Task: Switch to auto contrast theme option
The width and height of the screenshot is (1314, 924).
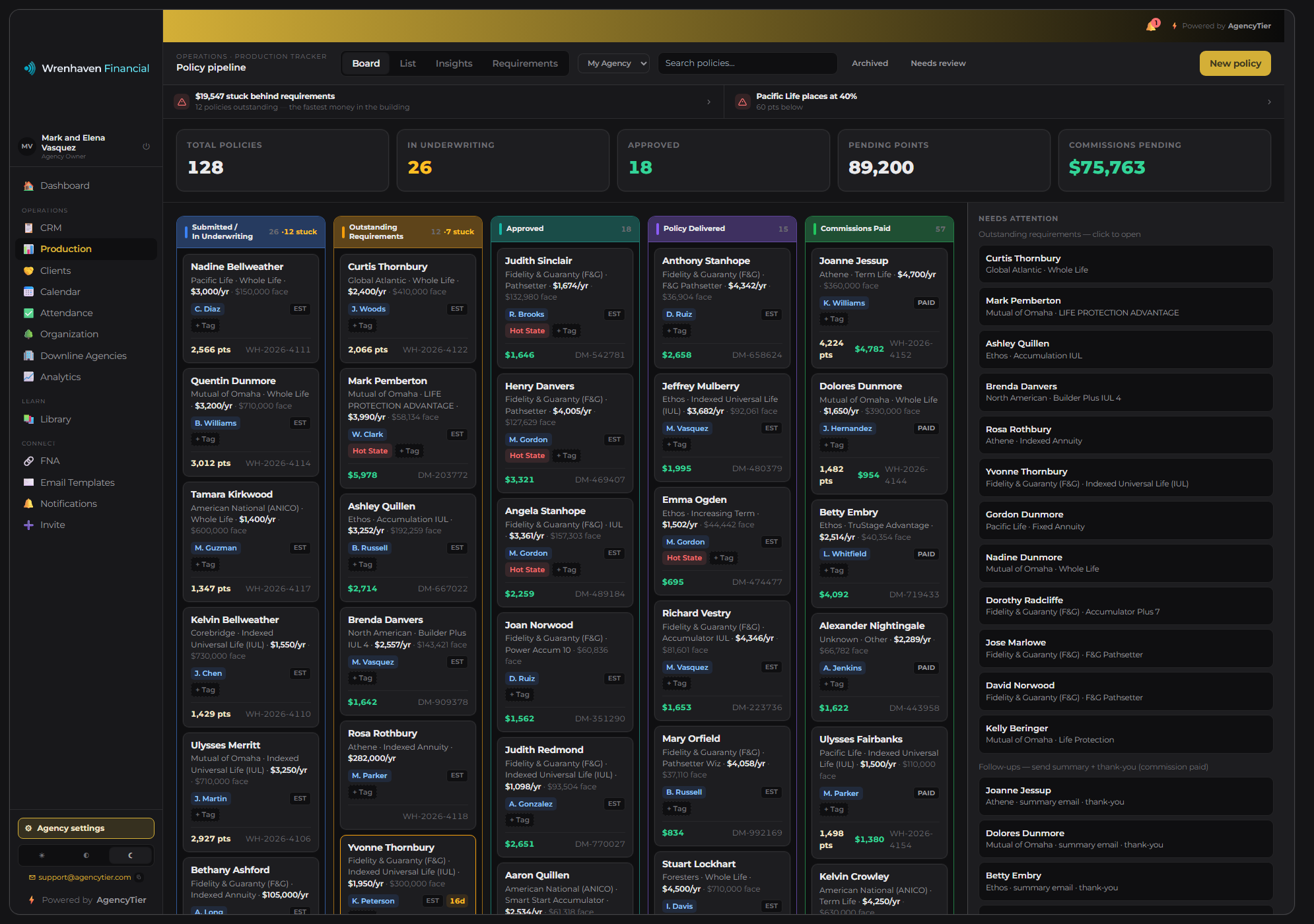Action: pos(86,855)
